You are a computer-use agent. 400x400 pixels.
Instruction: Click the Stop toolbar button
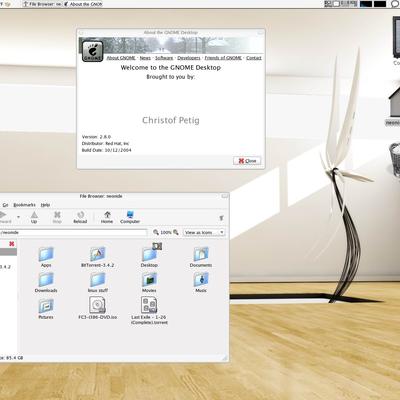(x=57, y=217)
